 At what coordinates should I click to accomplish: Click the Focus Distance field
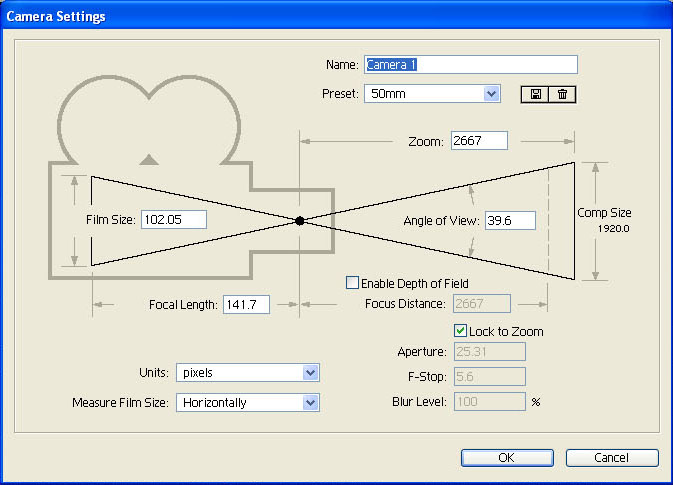point(482,303)
